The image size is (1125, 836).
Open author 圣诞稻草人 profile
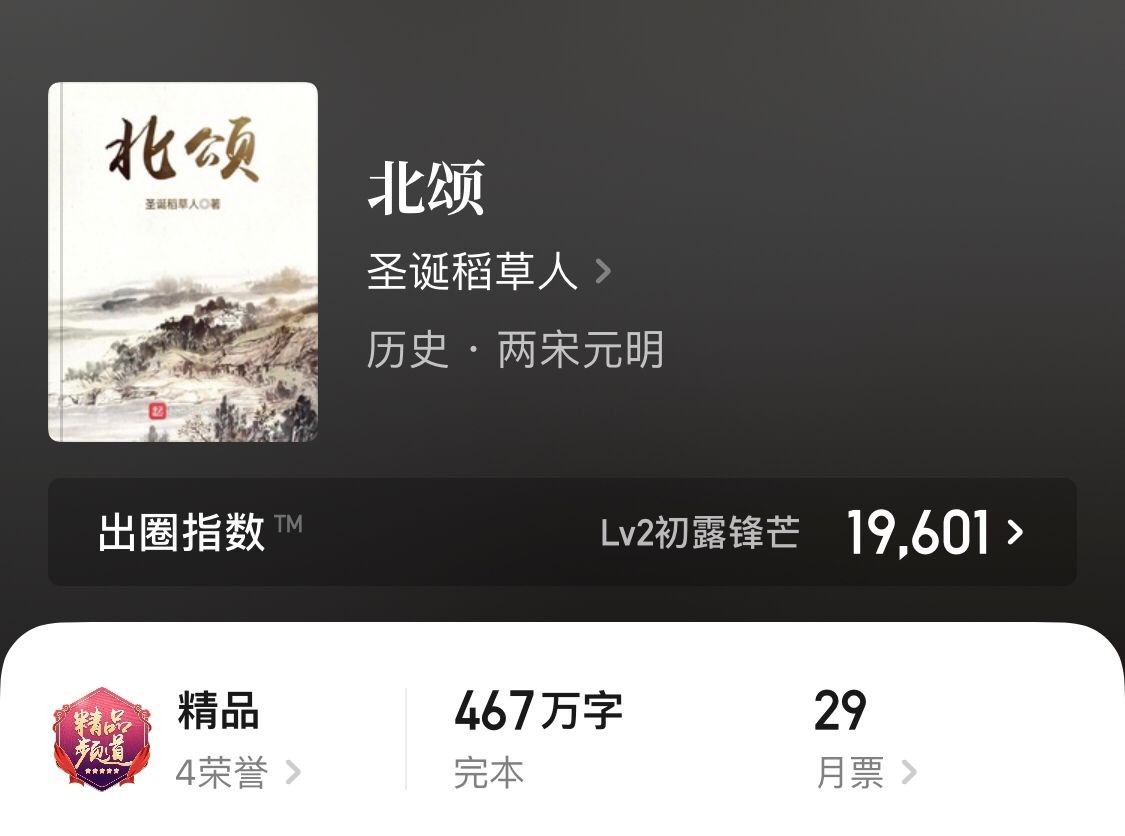click(x=472, y=271)
